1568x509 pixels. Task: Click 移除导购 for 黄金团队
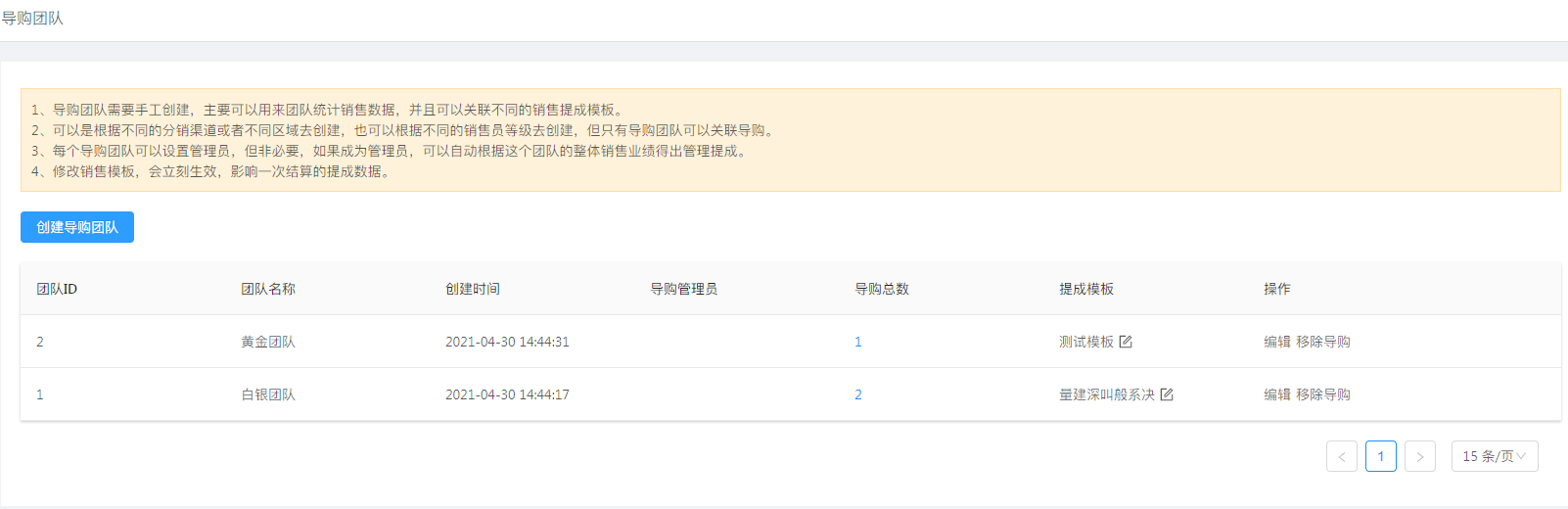(x=1323, y=342)
